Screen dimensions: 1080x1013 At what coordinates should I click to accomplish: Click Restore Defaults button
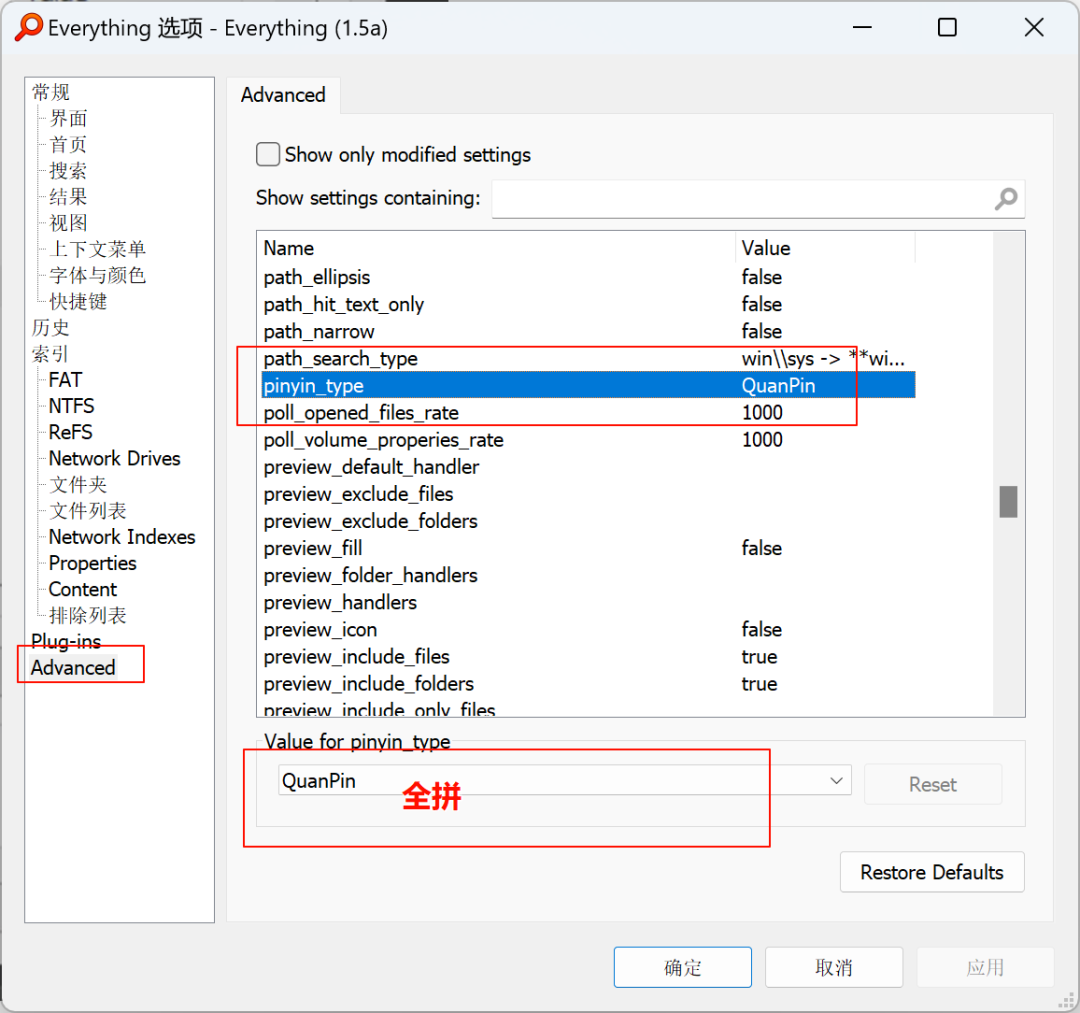click(x=932, y=872)
